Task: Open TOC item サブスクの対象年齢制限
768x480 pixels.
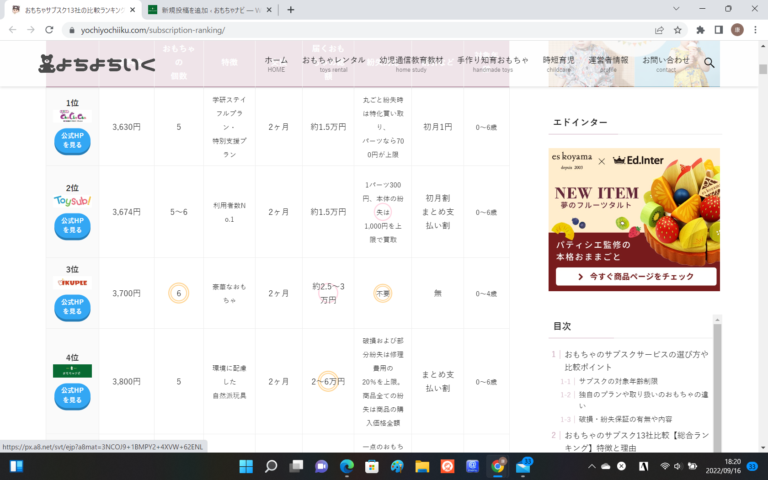Action: (x=618, y=381)
